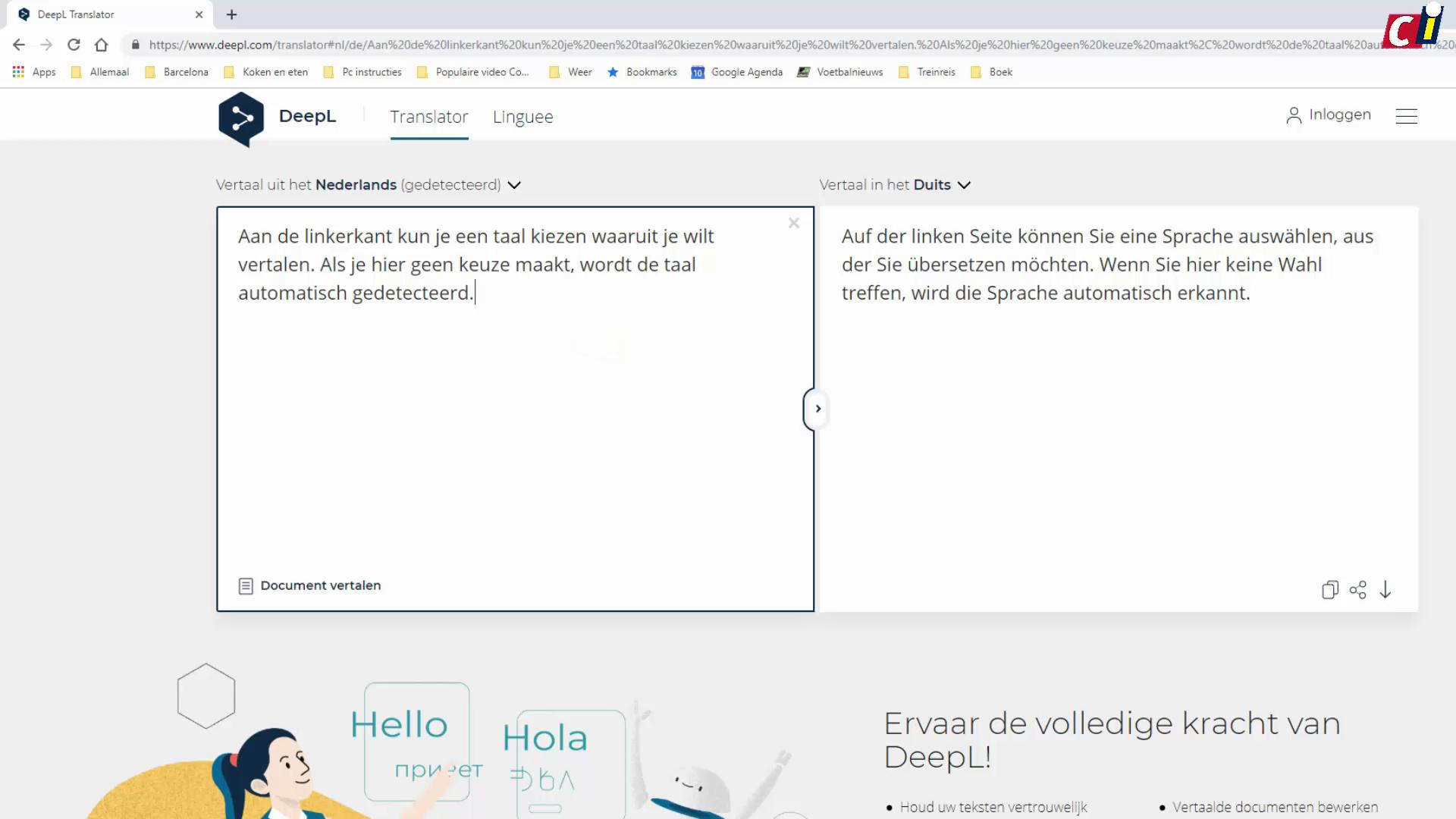Viewport: 1456px width, 819px height.
Task: Expand the source language Nederlands dropdown
Action: 514,184
